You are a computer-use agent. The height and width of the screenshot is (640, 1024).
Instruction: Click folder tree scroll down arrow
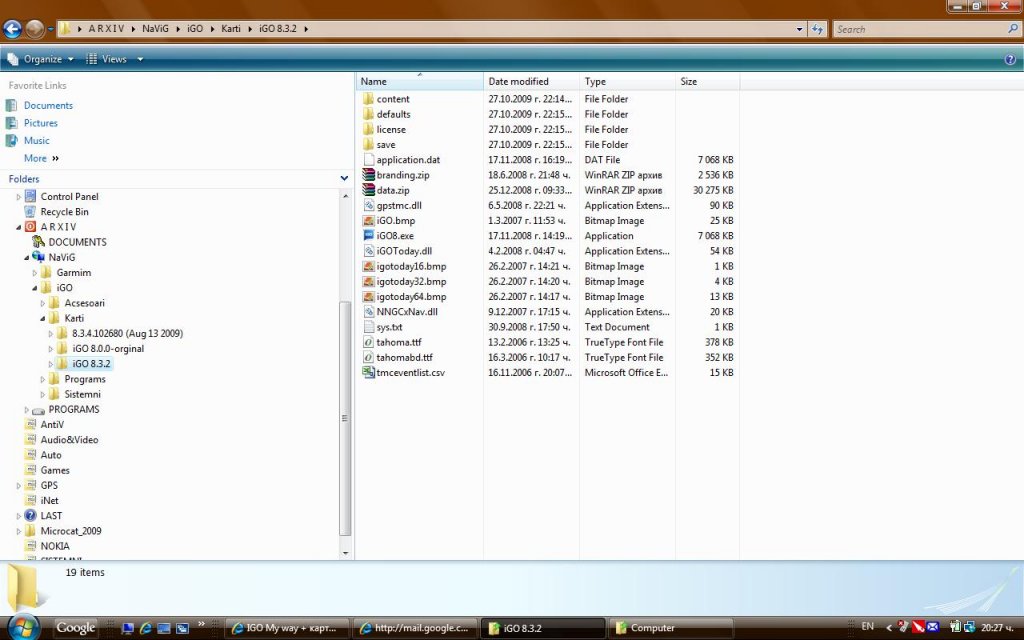(345, 553)
